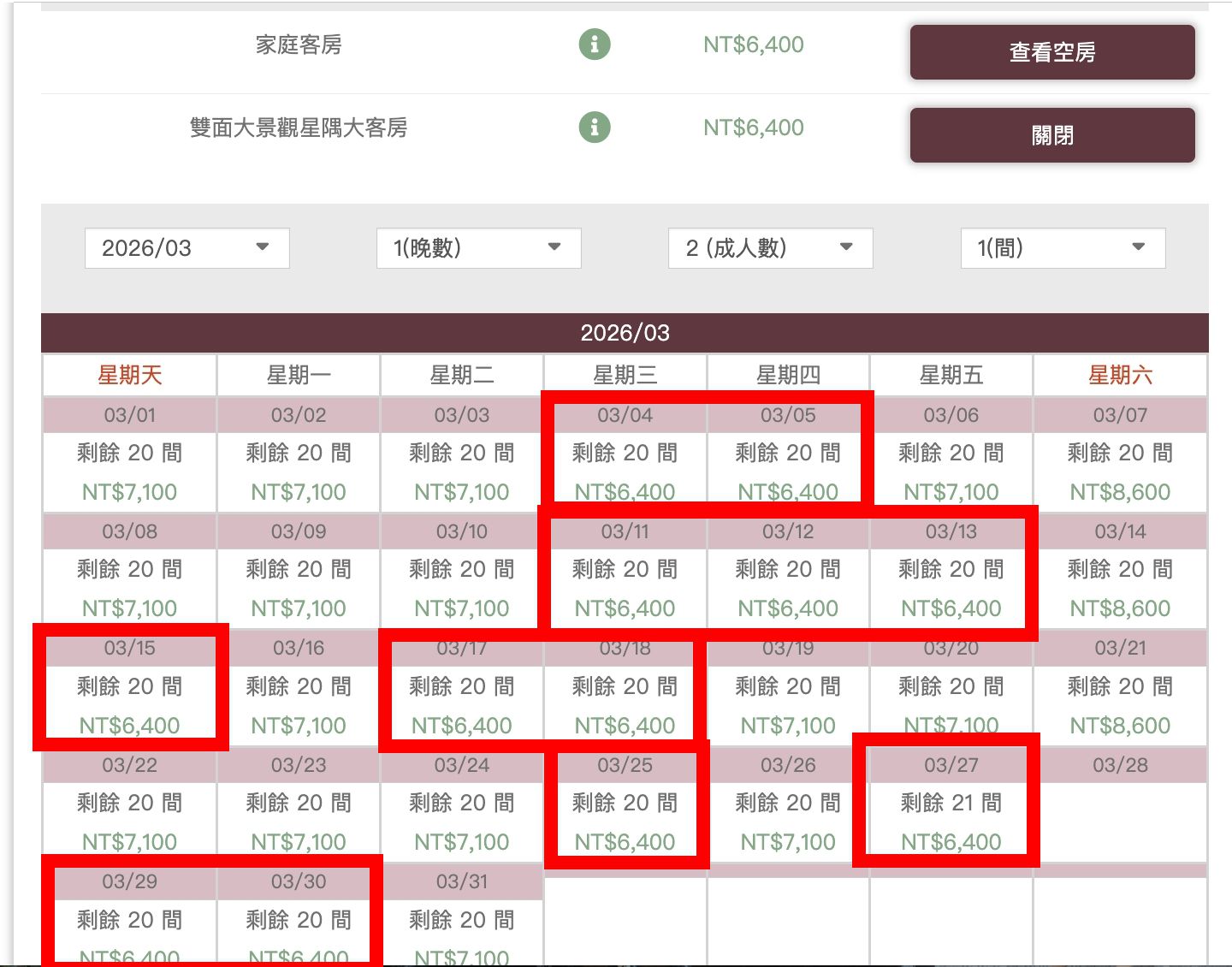Choose the 03/25 date cell
Image resolution: width=1232 pixels, height=967 pixels.
click(x=625, y=804)
